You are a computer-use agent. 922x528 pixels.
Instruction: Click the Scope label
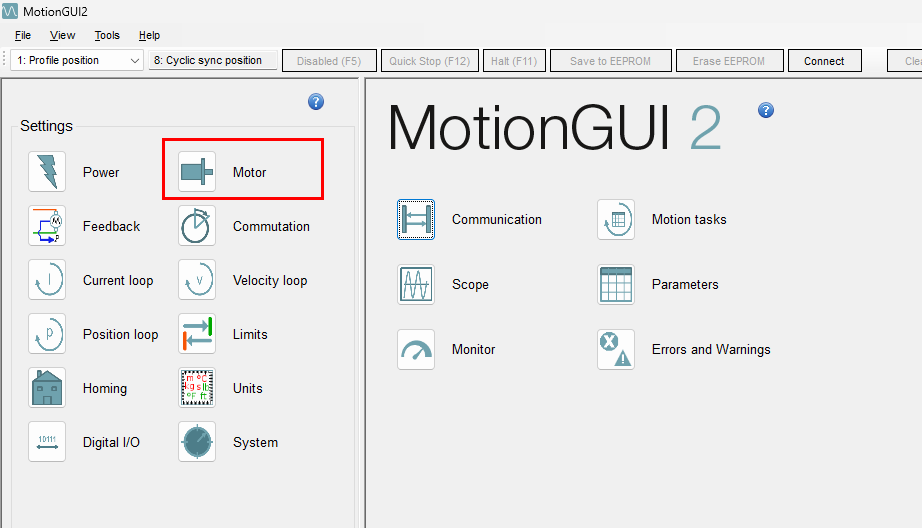point(470,285)
